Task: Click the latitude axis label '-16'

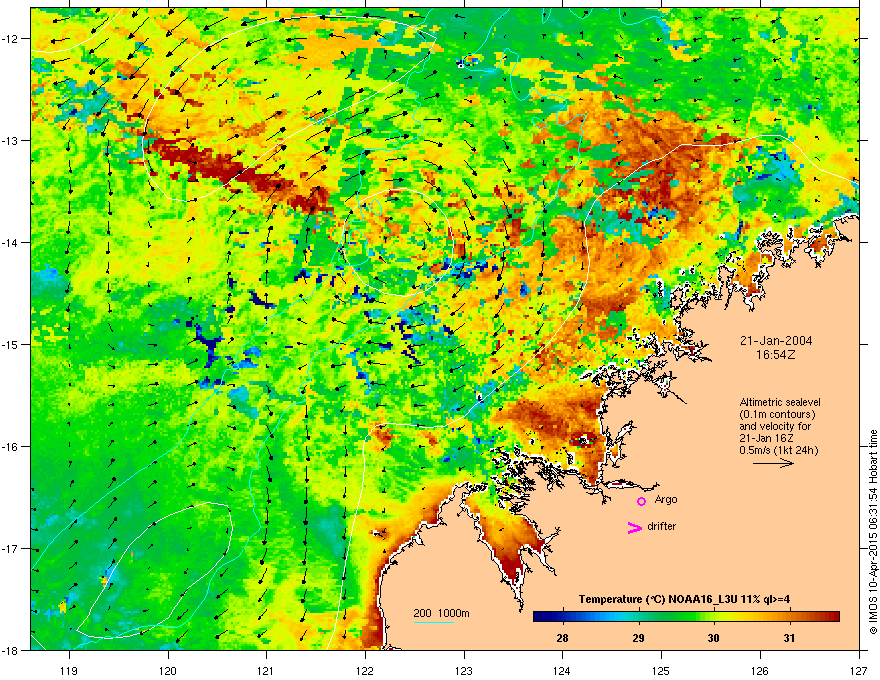Action: coord(11,447)
